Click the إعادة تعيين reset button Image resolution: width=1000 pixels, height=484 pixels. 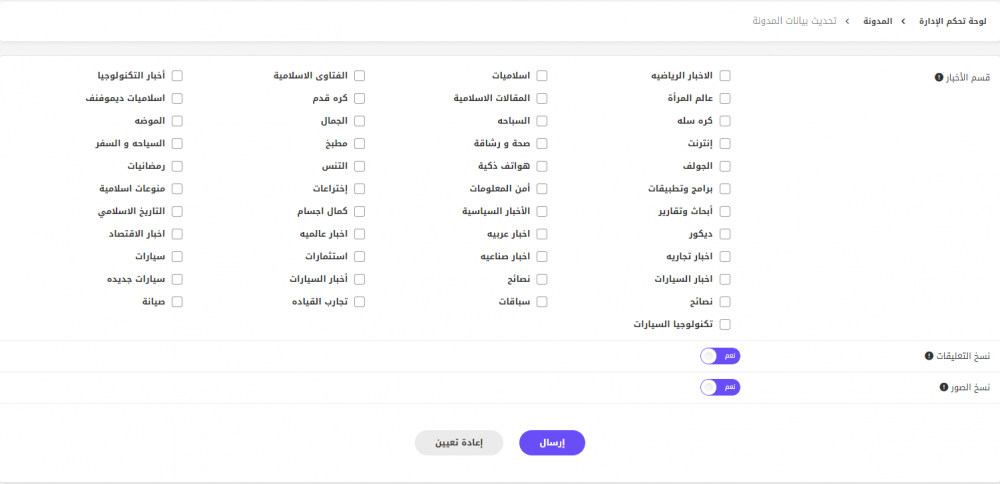[459, 443]
